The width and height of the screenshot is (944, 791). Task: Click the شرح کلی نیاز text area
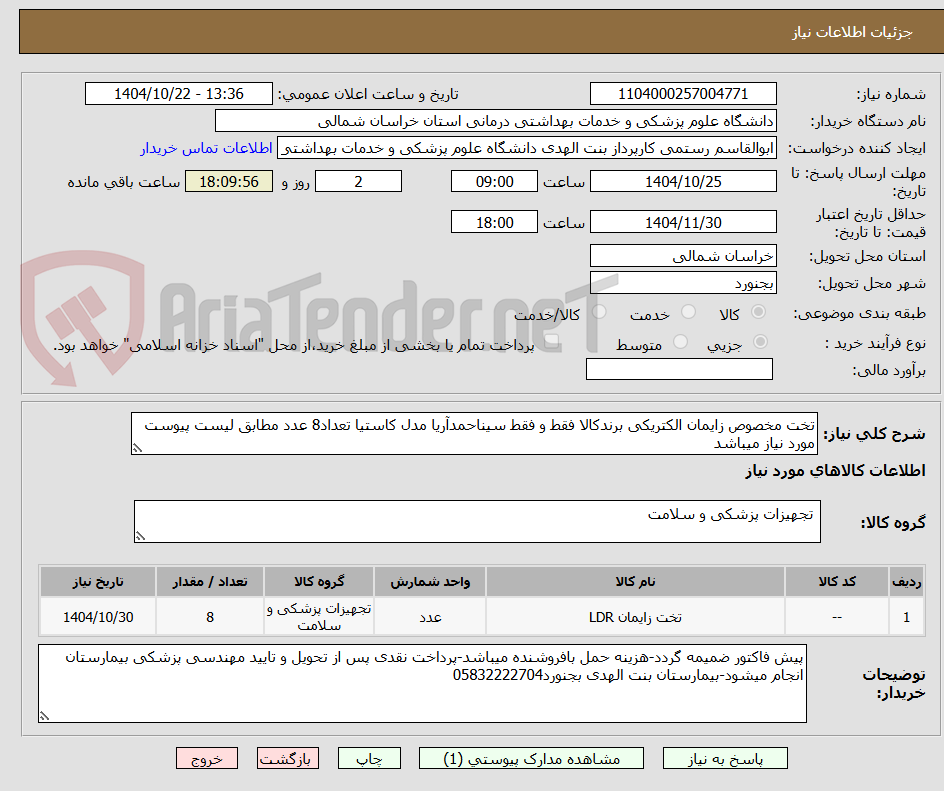(474, 433)
